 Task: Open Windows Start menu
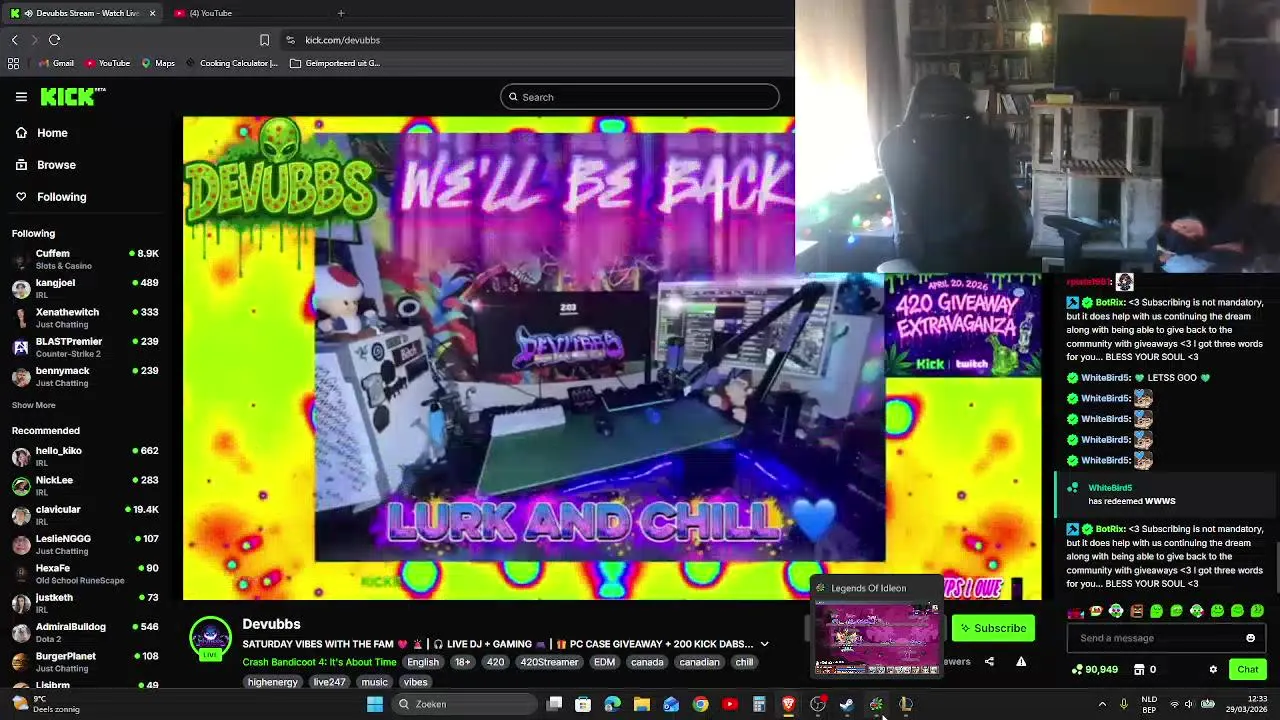pos(375,704)
